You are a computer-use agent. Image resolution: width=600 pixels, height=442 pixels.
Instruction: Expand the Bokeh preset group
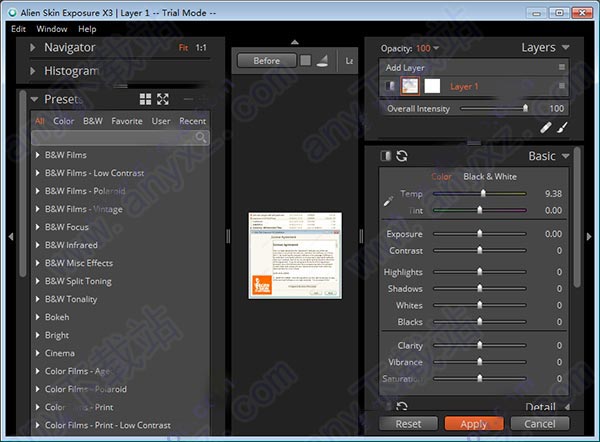[38, 317]
